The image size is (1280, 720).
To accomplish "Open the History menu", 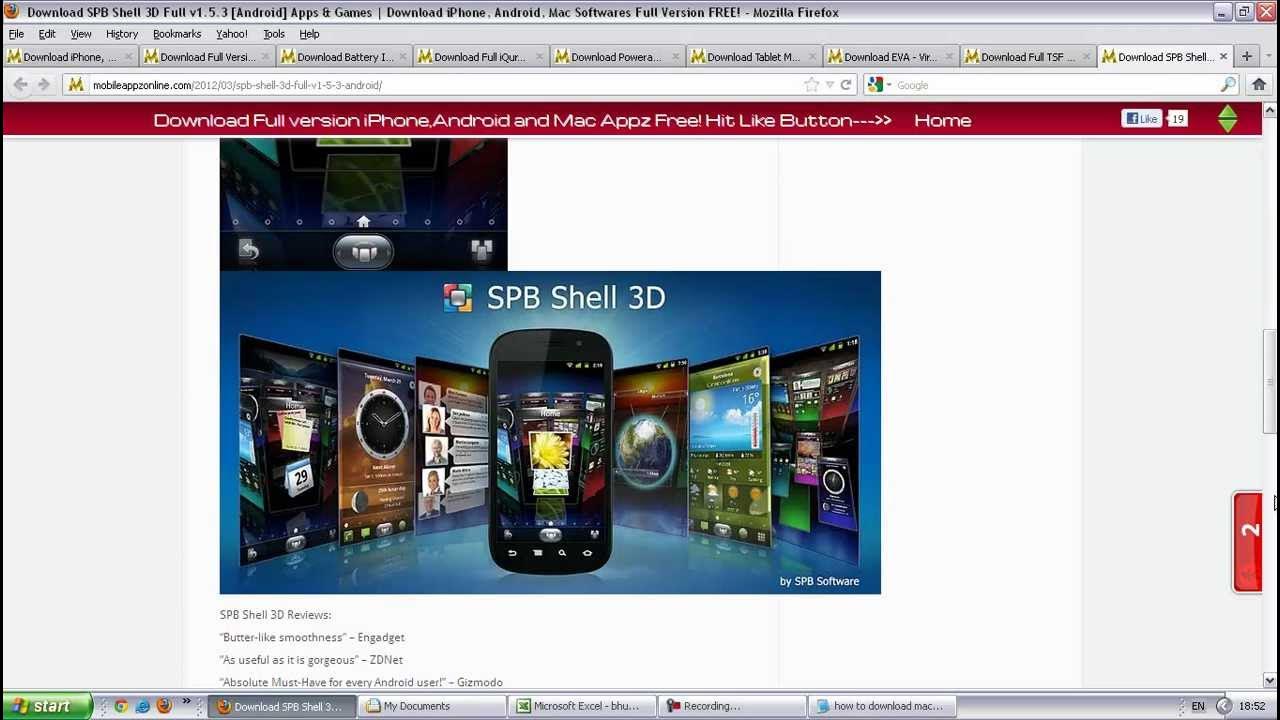I will pos(122,34).
